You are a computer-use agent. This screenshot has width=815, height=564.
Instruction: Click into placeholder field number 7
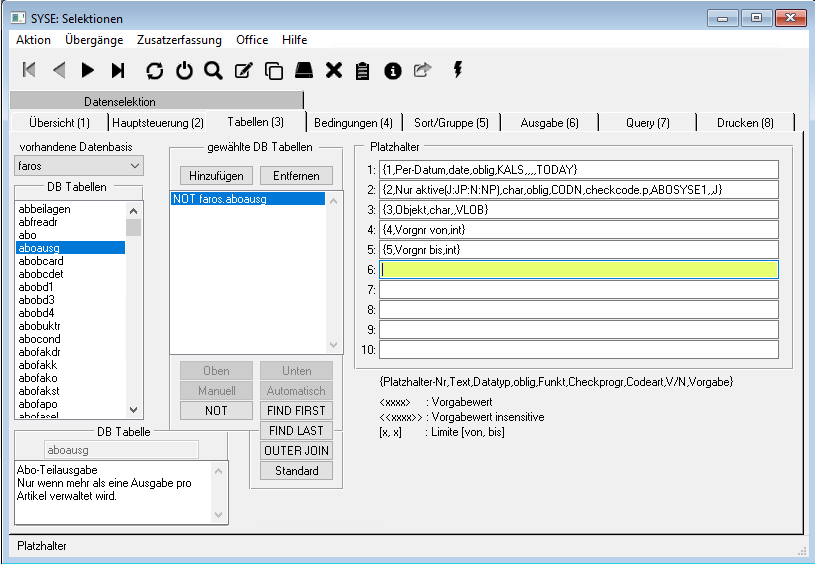578,290
